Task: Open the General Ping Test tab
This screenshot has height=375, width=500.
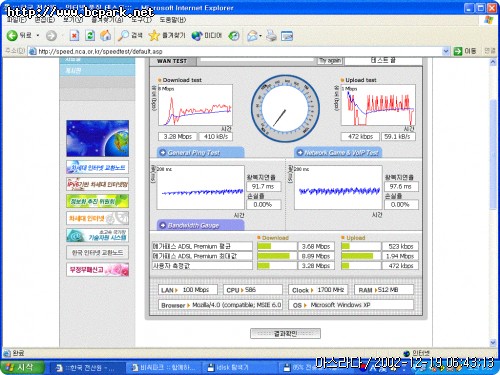Action: click(200, 153)
